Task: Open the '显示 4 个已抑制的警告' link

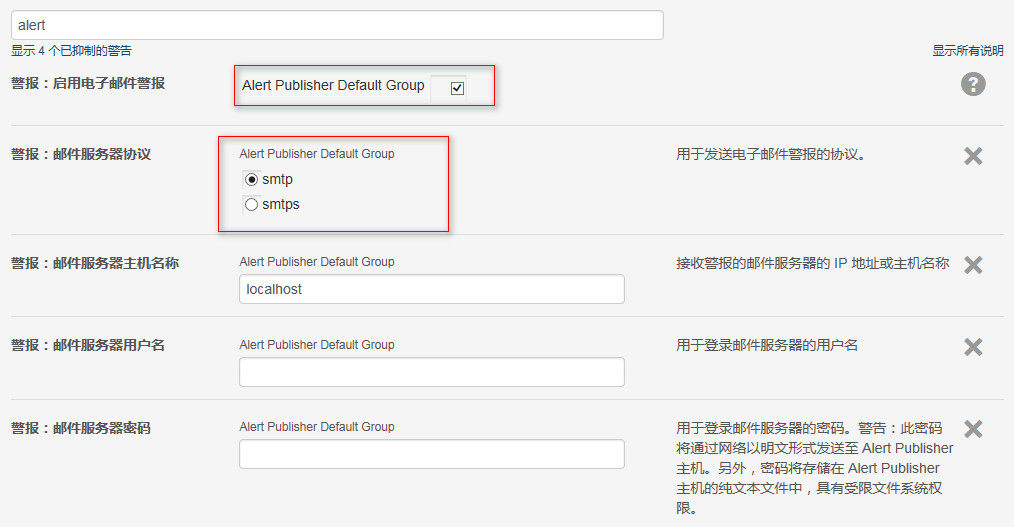Action: [71, 50]
